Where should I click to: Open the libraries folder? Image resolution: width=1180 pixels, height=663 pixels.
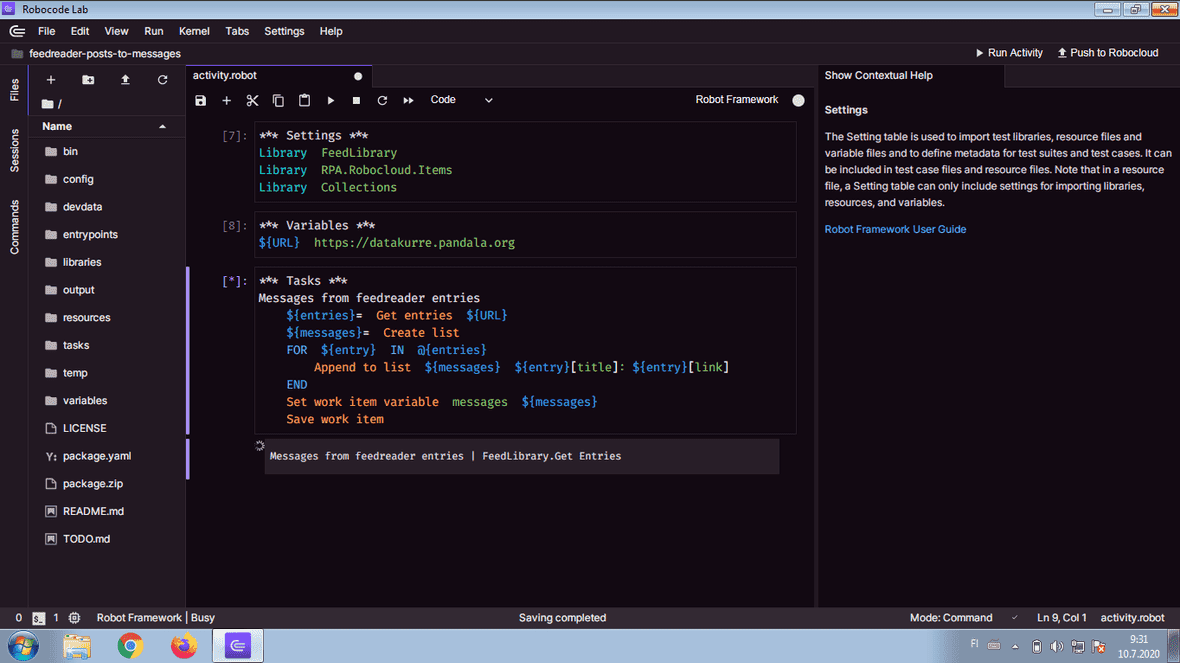tap(82, 262)
